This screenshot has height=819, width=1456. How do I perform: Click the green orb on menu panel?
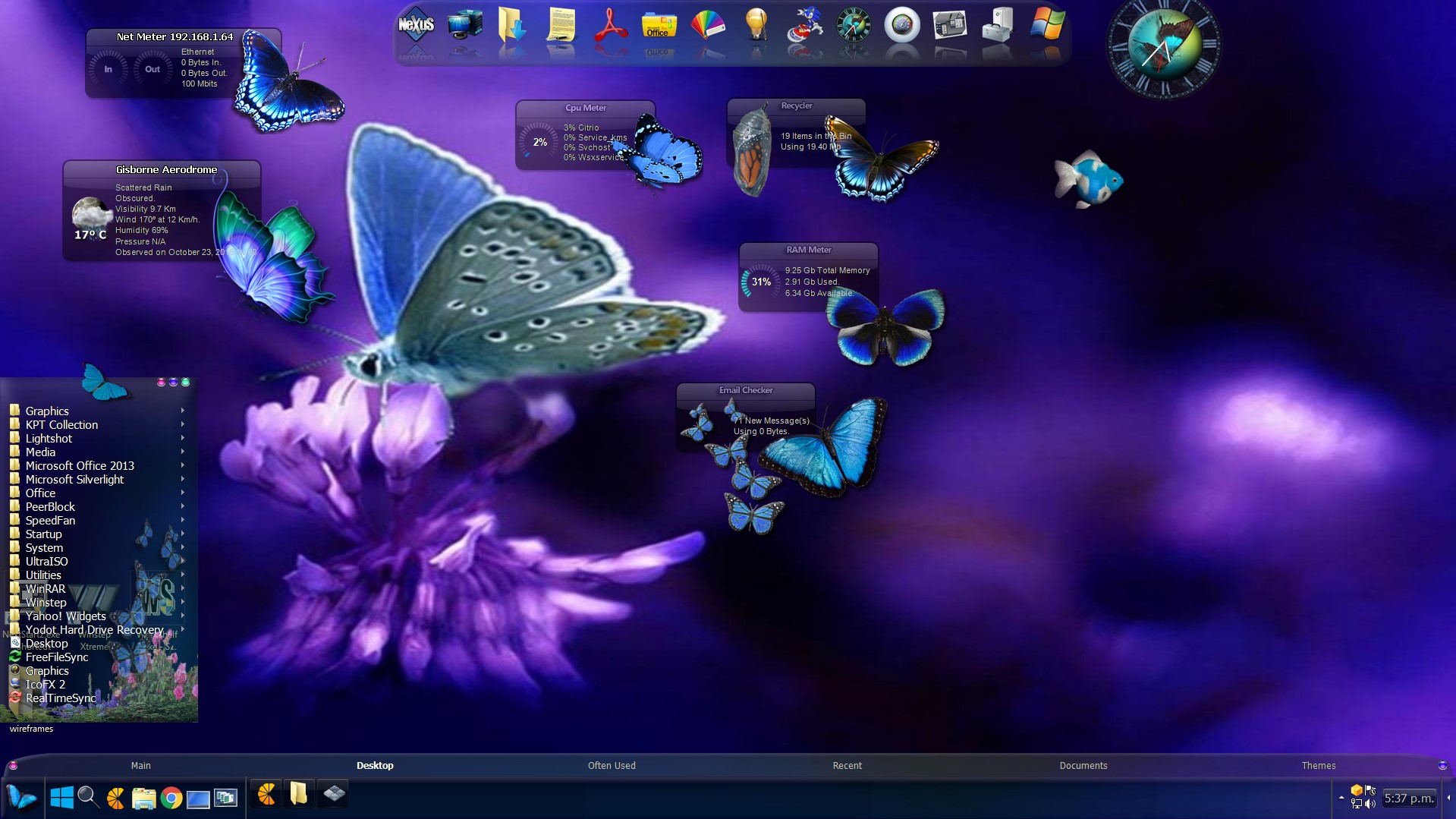(x=185, y=383)
